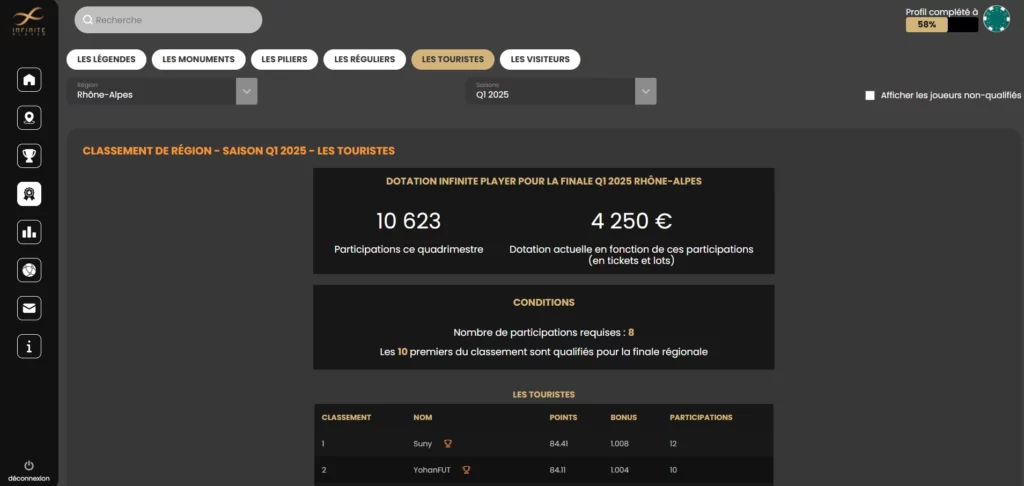Expand the Saisons dropdown arrow
Viewport: 1024px width, 486px height.
(x=645, y=91)
